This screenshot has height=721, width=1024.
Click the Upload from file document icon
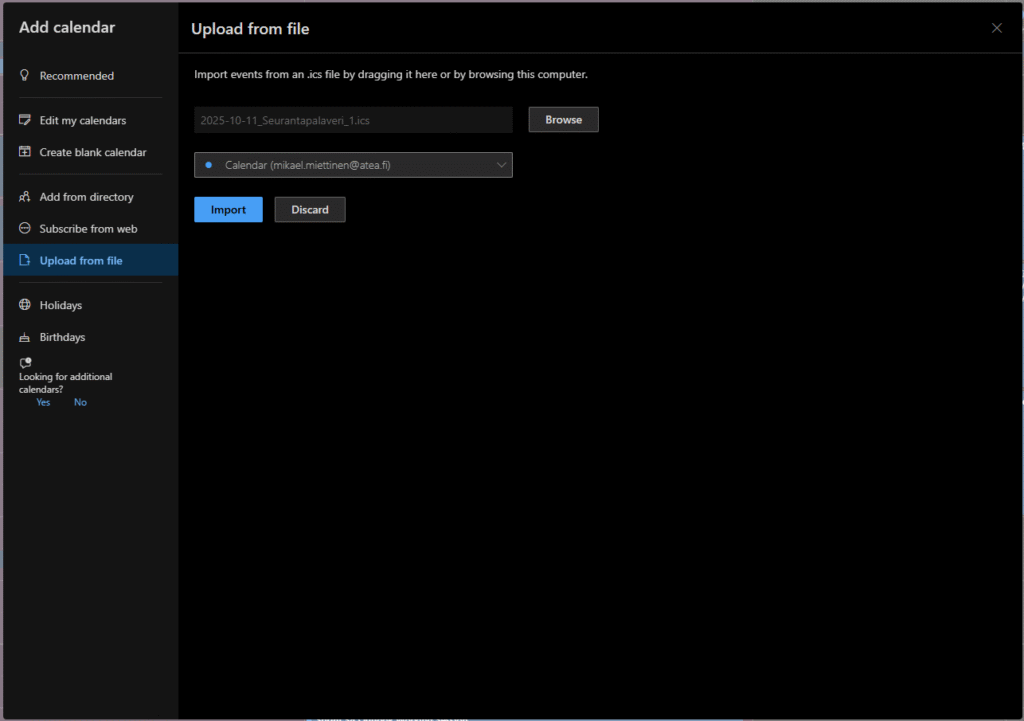click(25, 261)
